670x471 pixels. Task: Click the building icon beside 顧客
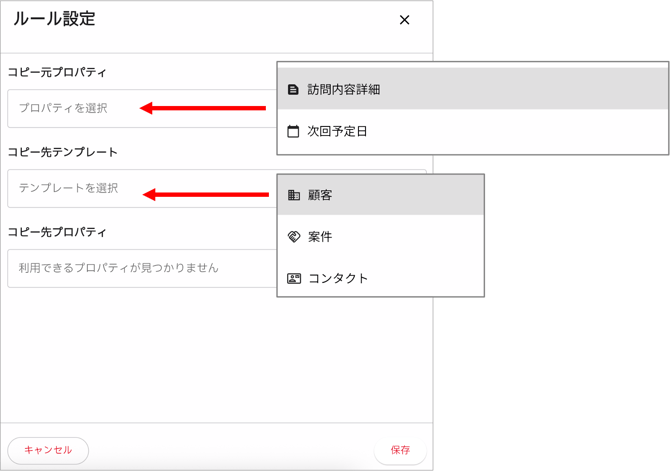coord(294,195)
